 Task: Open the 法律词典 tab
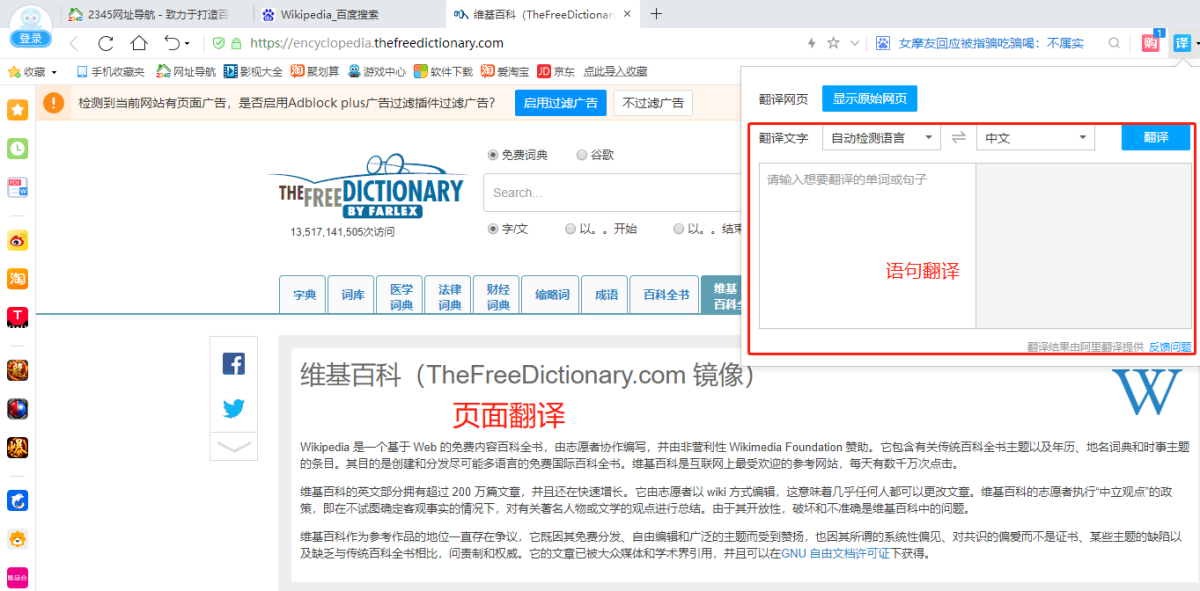point(450,295)
